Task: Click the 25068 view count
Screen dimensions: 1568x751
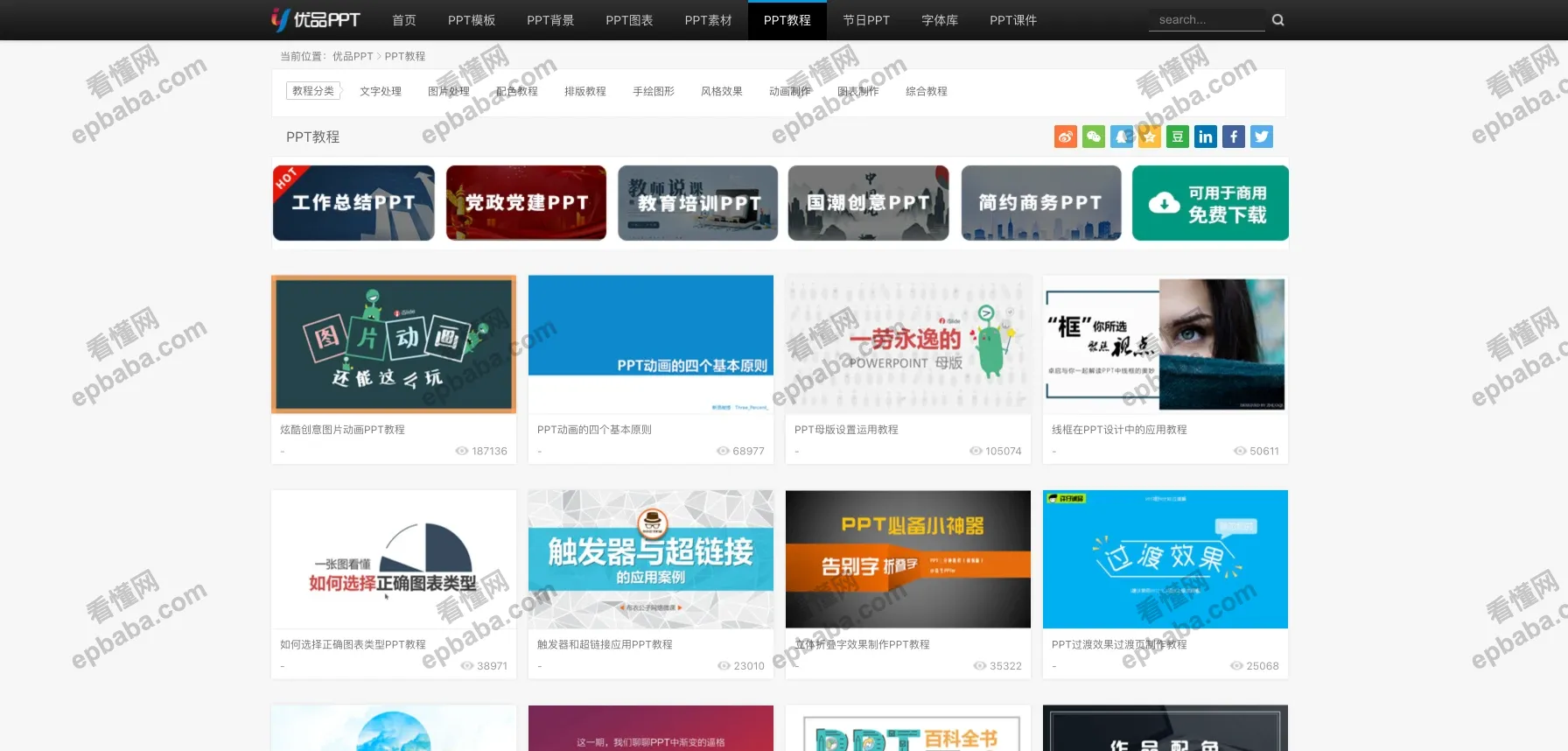Action: (1263, 666)
